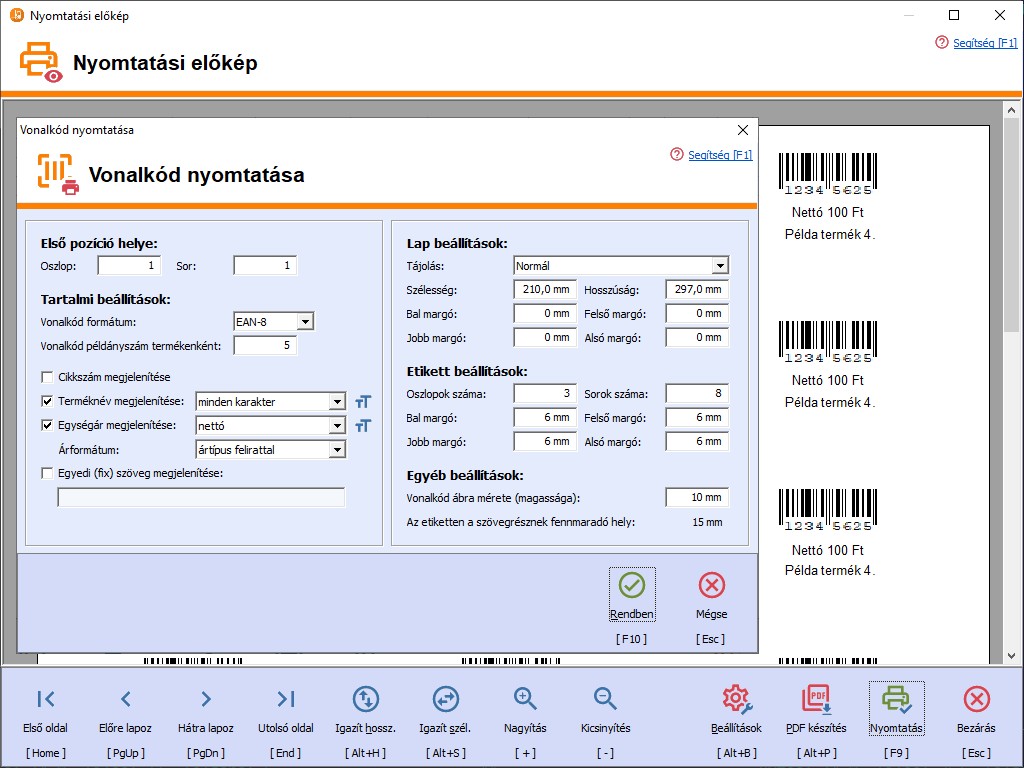The height and width of the screenshot is (768, 1024).
Task: Open font settings next to Terméknév
Action: tap(363, 402)
